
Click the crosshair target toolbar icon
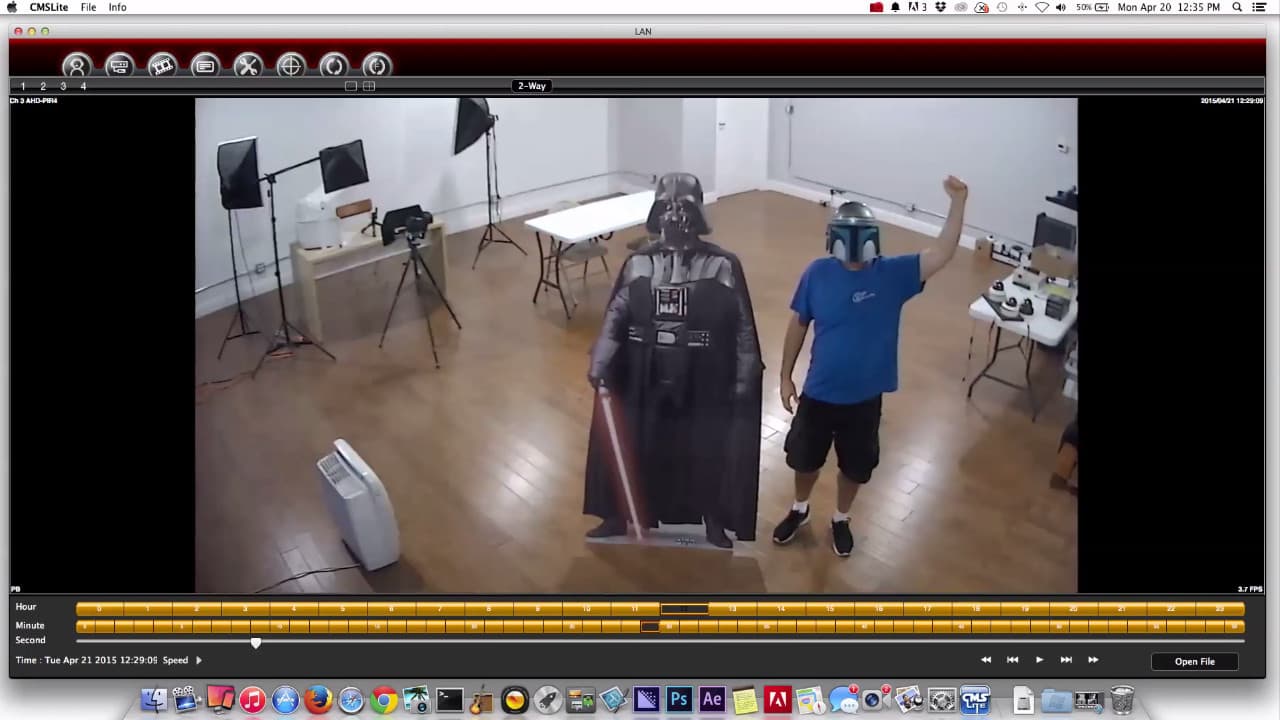click(x=290, y=66)
